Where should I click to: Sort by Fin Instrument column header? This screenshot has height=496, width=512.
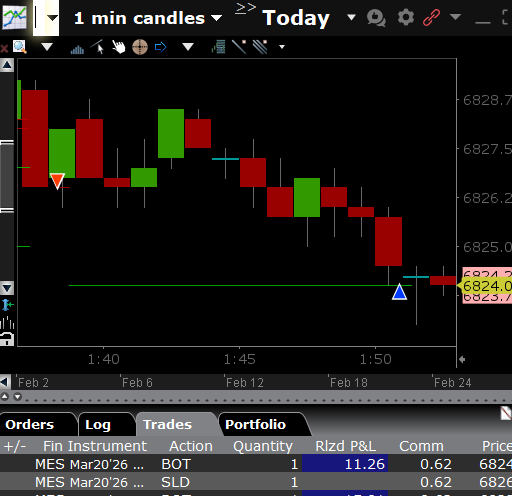click(95, 446)
